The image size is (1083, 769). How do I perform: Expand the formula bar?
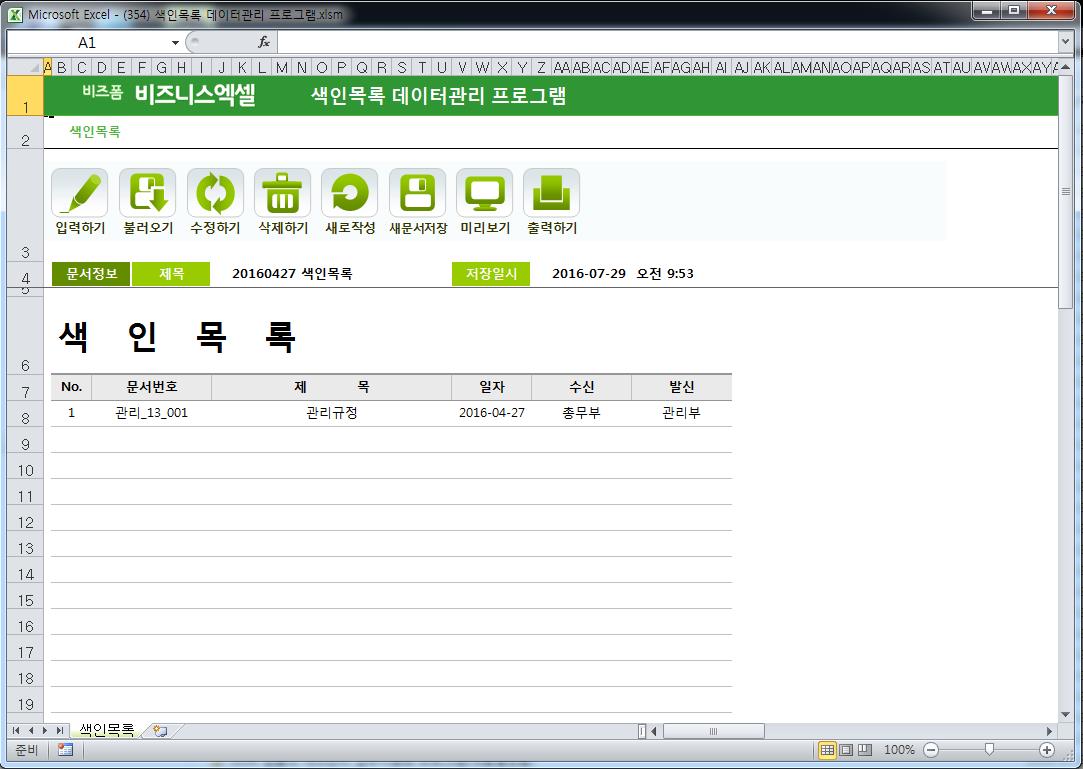point(1065,42)
